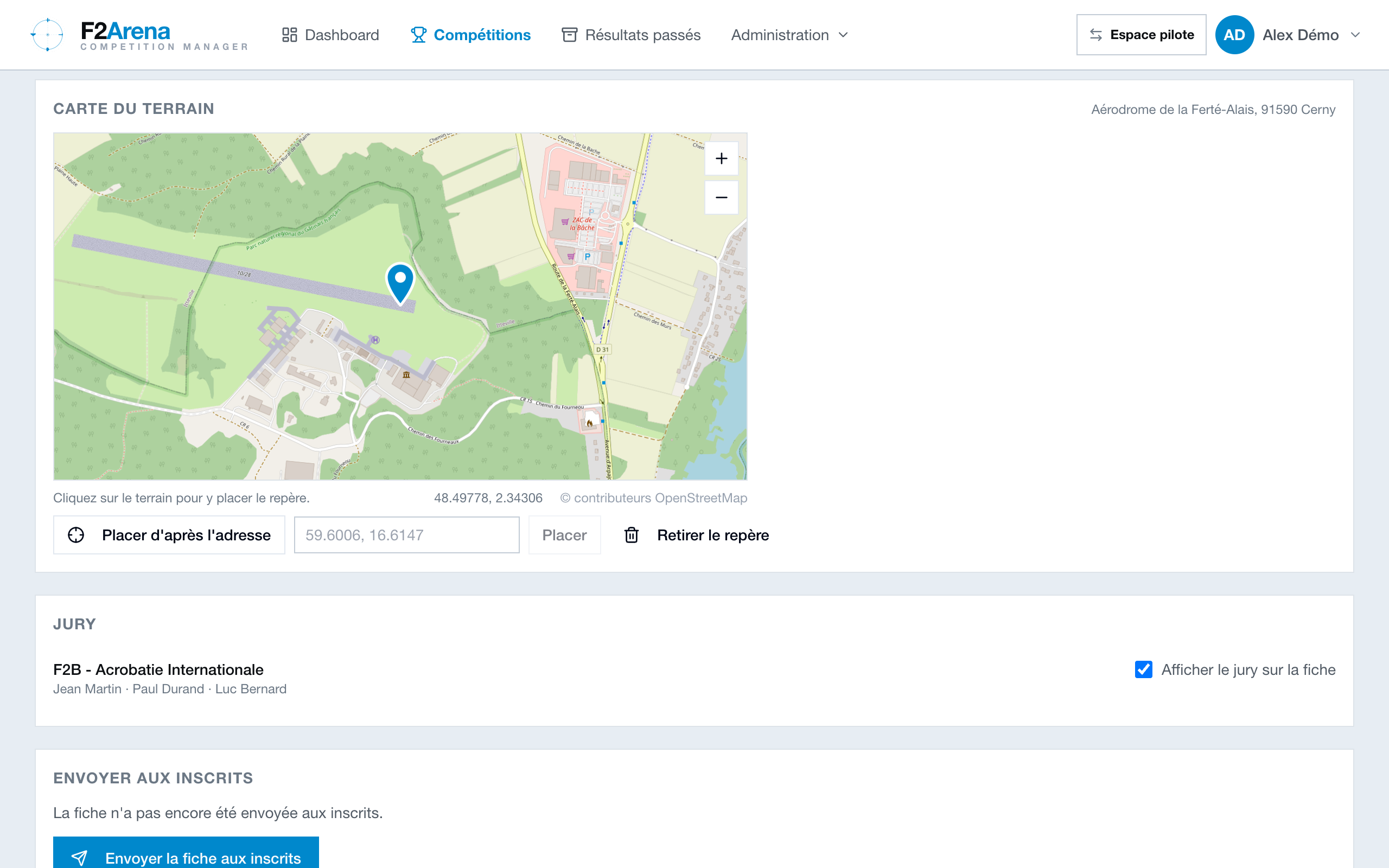Click the swap arrows icon in Espace pilote
This screenshot has width=1389, height=868.
(1095, 35)
